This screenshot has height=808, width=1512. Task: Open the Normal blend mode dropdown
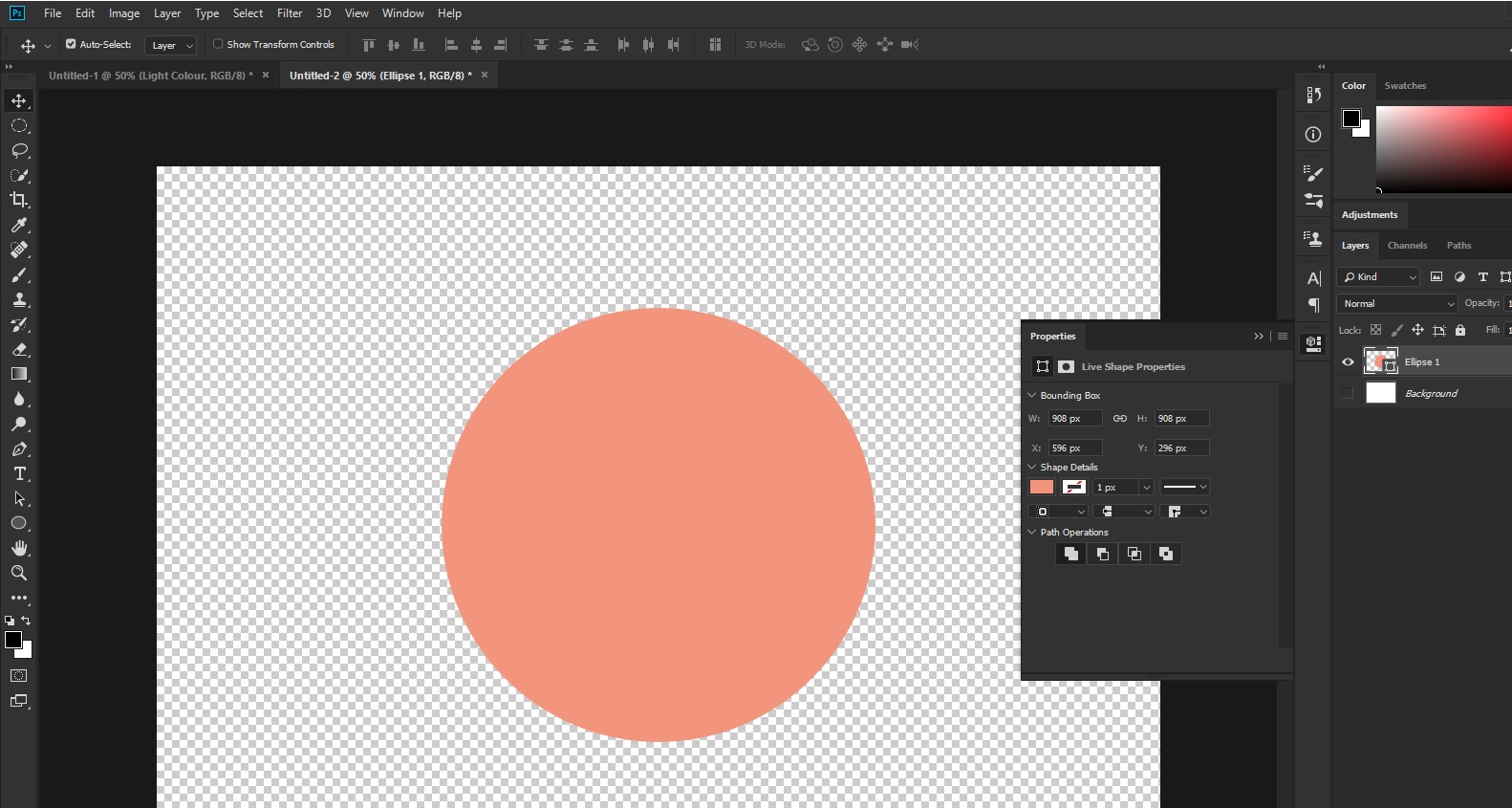point(1397,304)
